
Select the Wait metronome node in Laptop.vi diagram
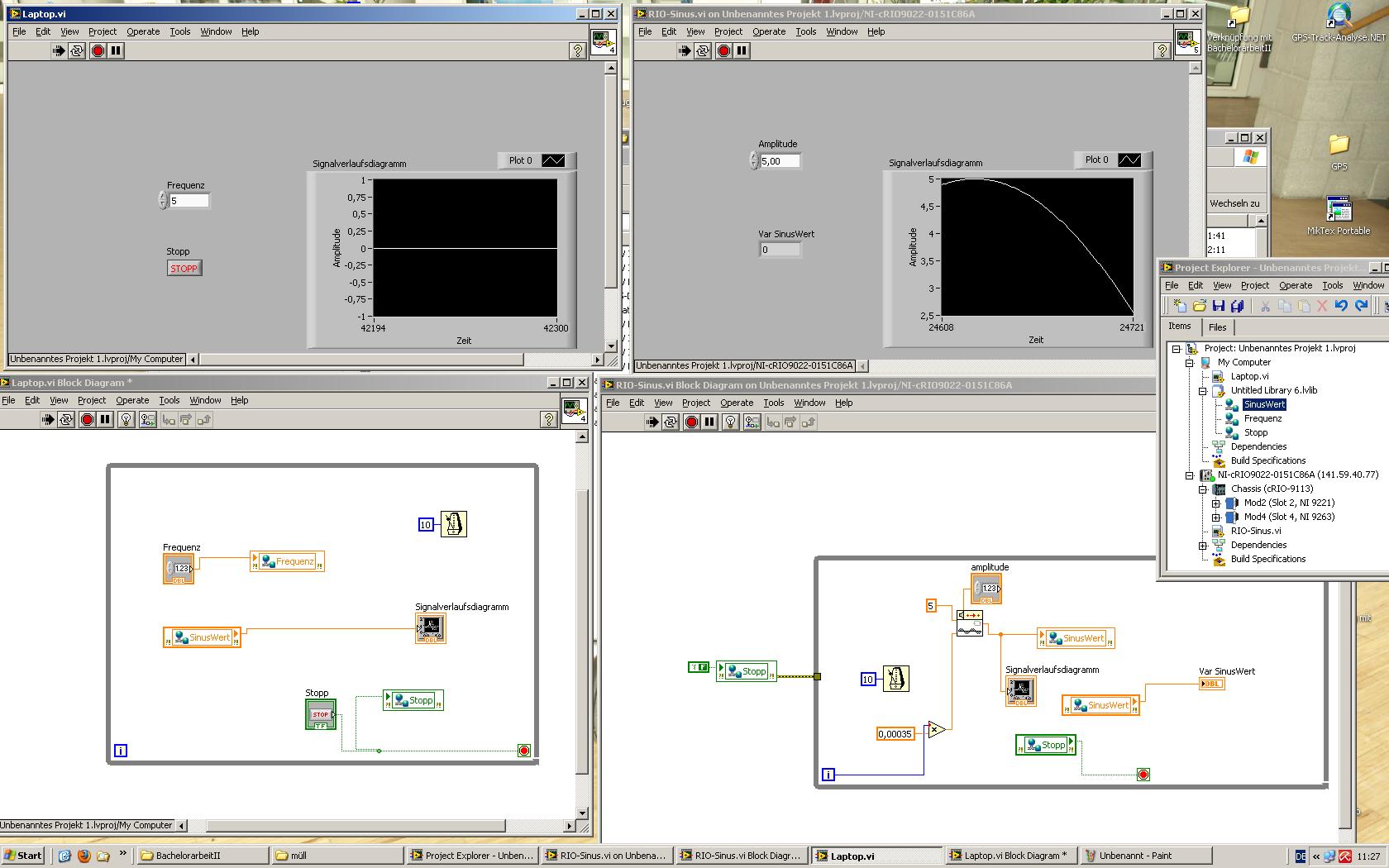454,524
